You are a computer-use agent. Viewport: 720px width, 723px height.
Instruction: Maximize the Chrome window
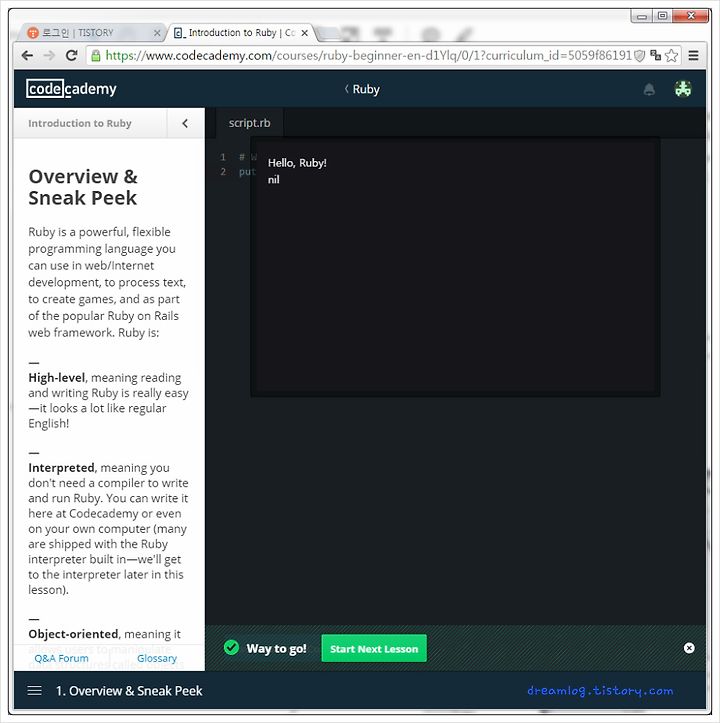(662, 16)
